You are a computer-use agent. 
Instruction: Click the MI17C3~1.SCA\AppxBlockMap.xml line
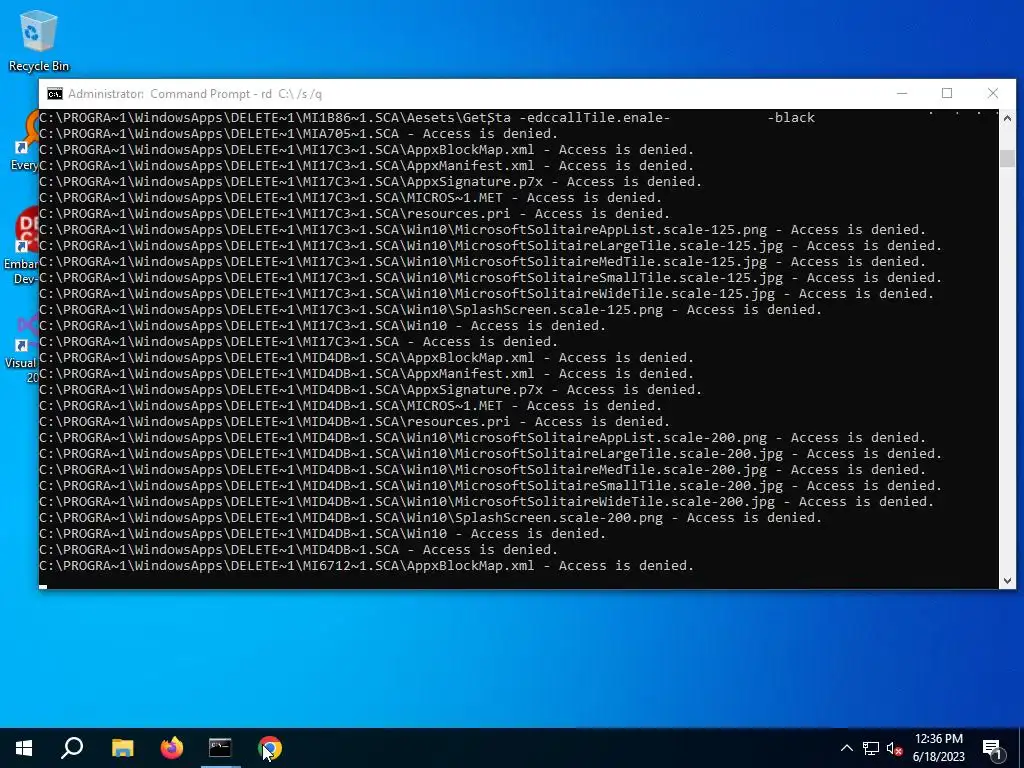coord(366,150)
